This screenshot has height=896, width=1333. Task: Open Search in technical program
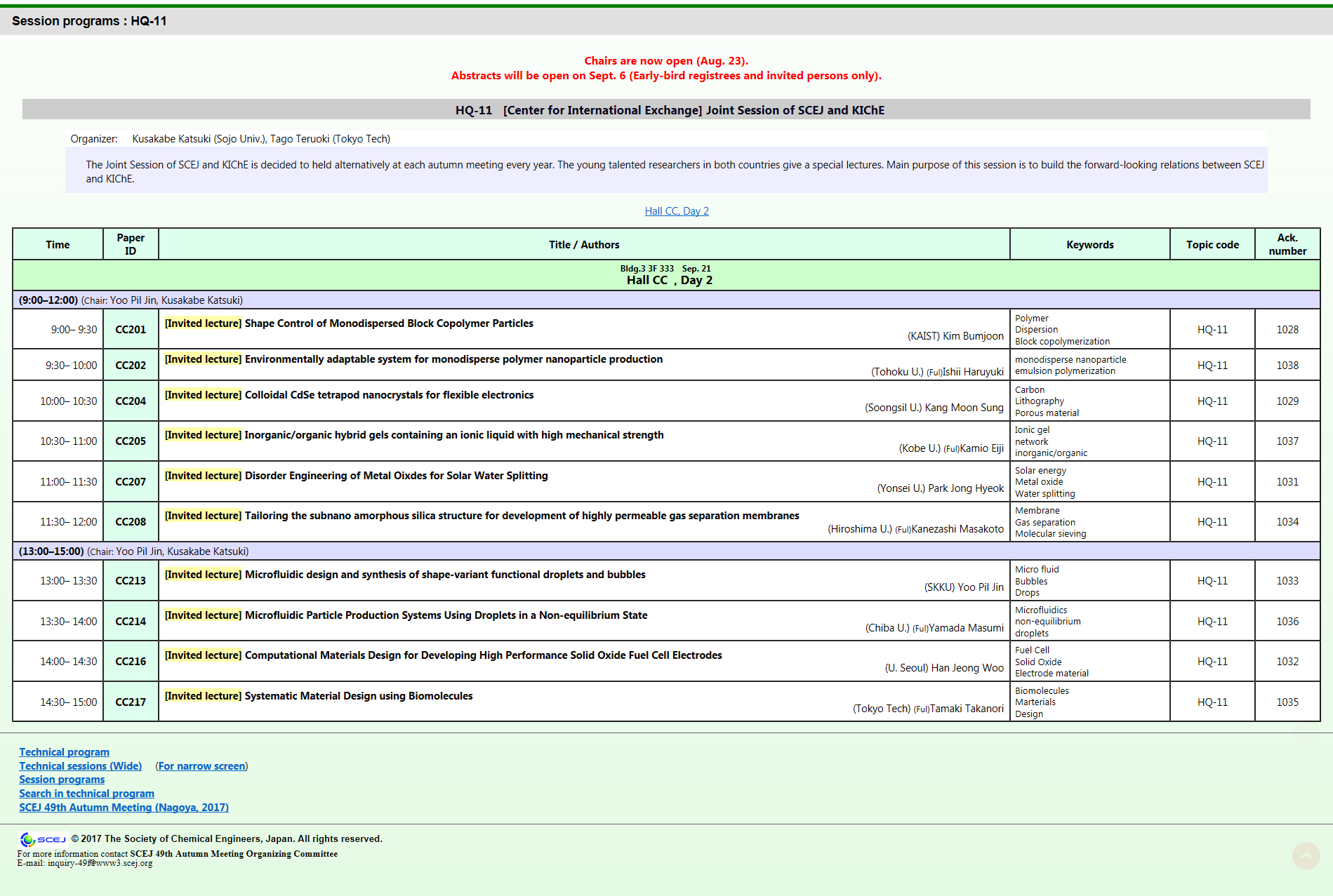[86, 794]
